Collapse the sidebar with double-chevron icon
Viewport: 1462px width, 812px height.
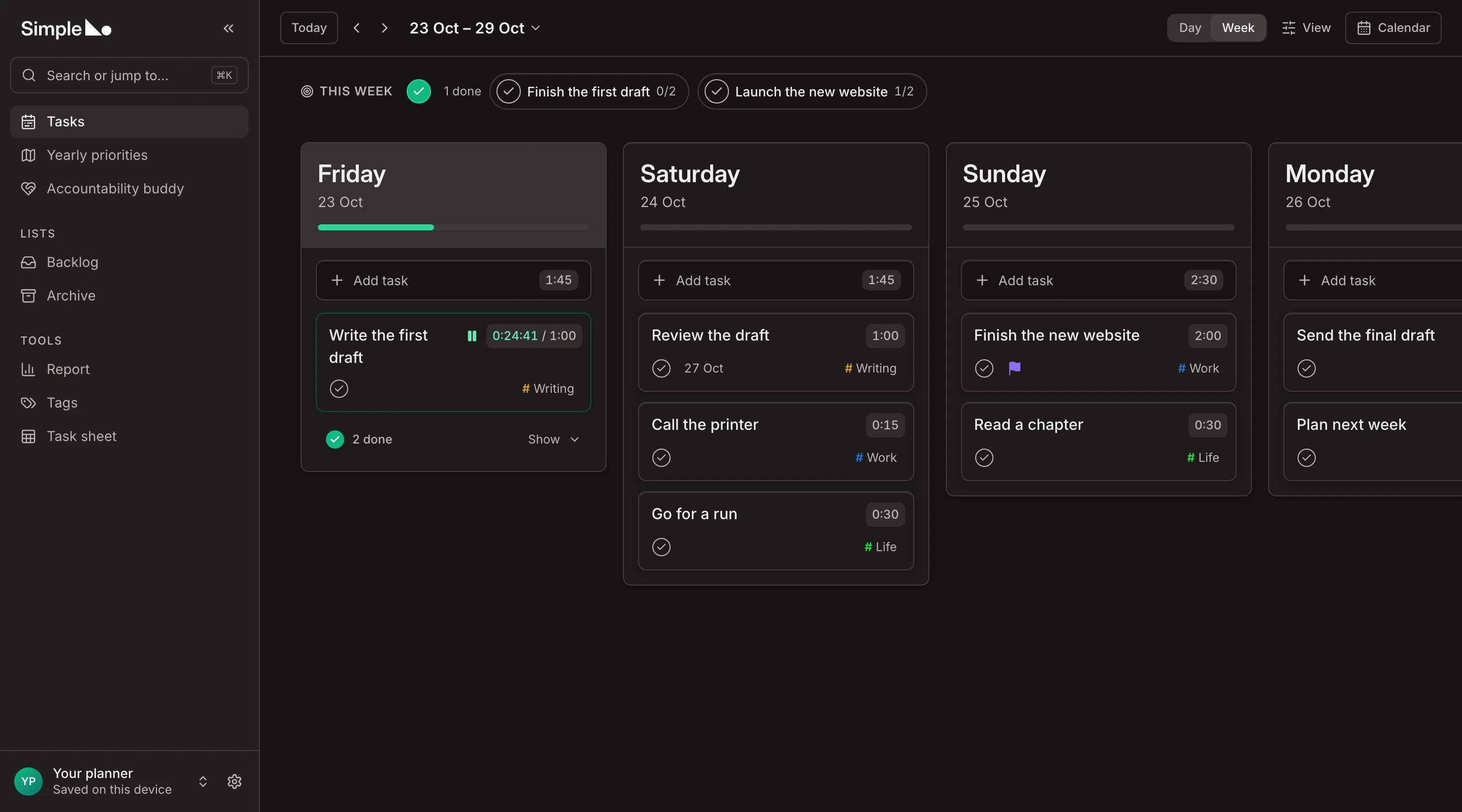[x=228, y=28]
